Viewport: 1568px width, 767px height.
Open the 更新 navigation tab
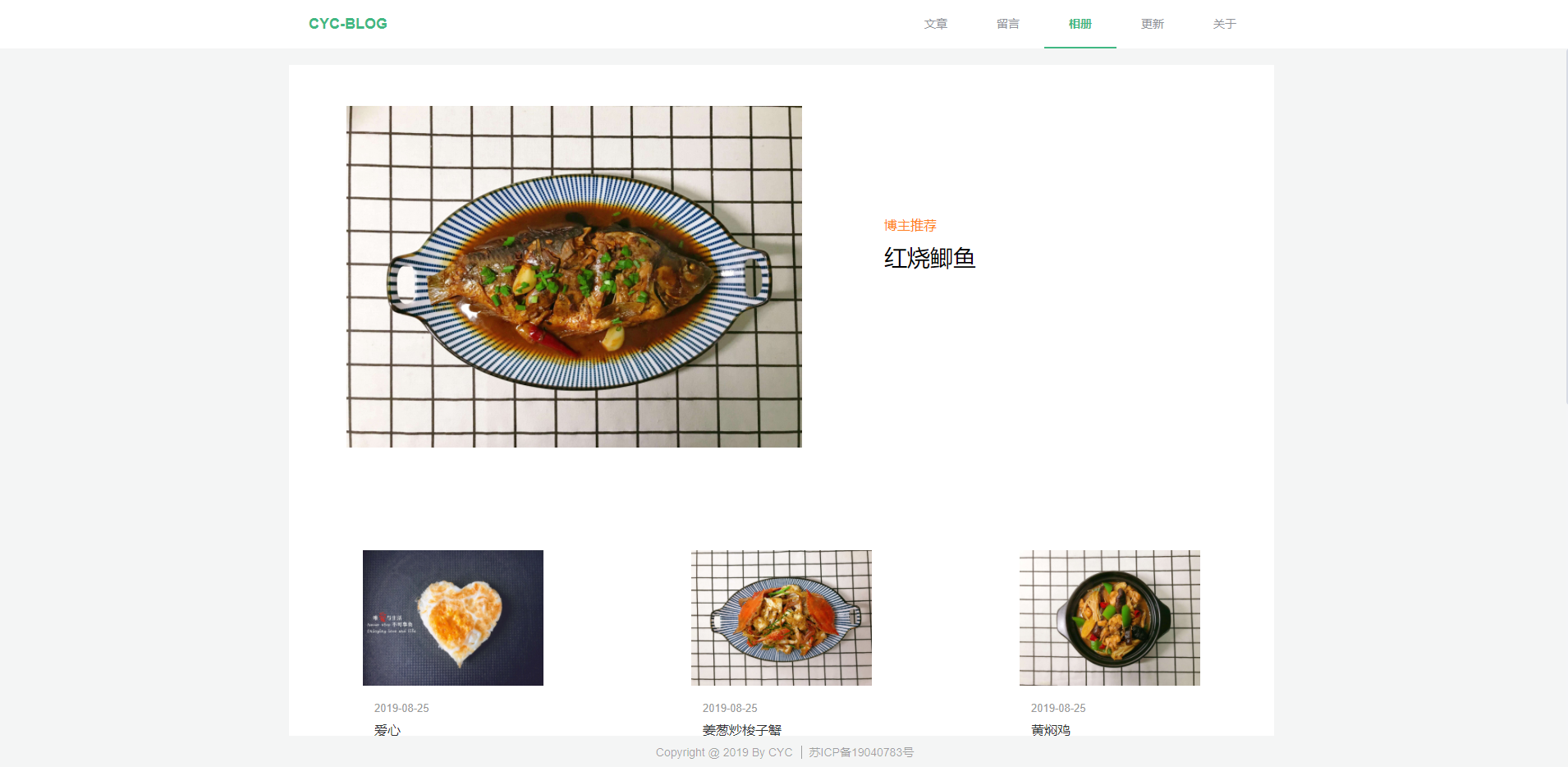click(1153, 24)
